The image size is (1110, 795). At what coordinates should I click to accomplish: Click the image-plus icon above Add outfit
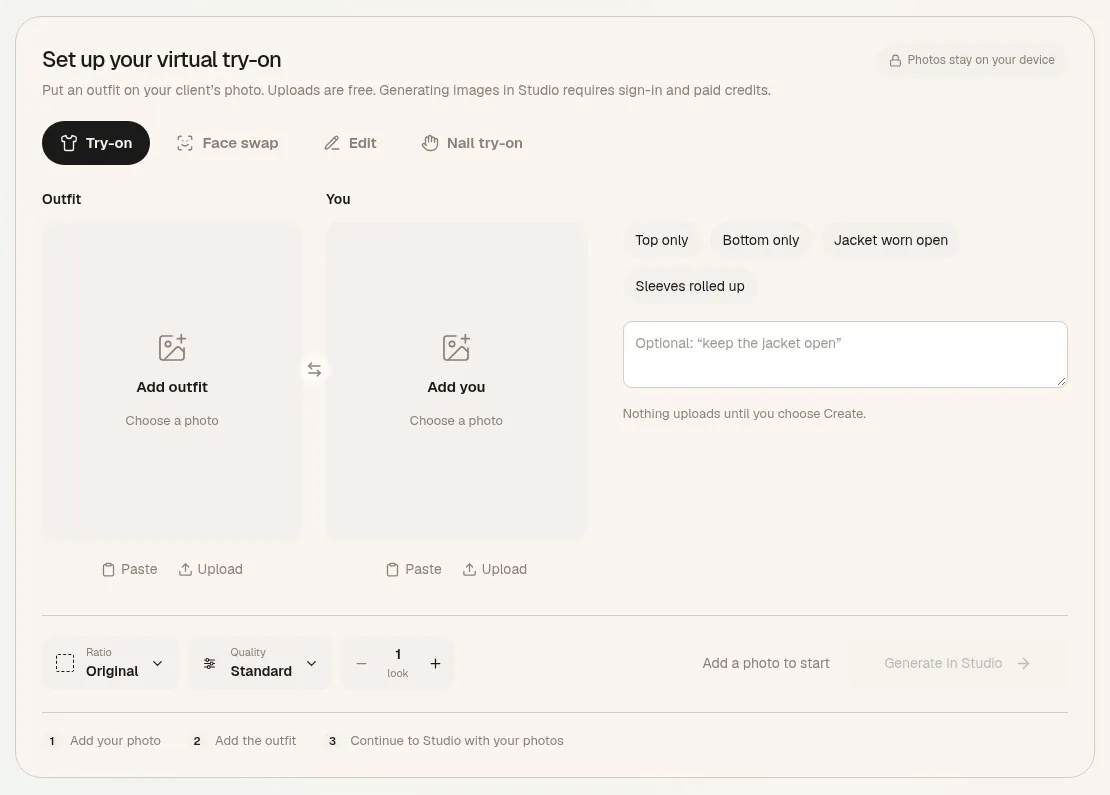(x=172, y=348)
